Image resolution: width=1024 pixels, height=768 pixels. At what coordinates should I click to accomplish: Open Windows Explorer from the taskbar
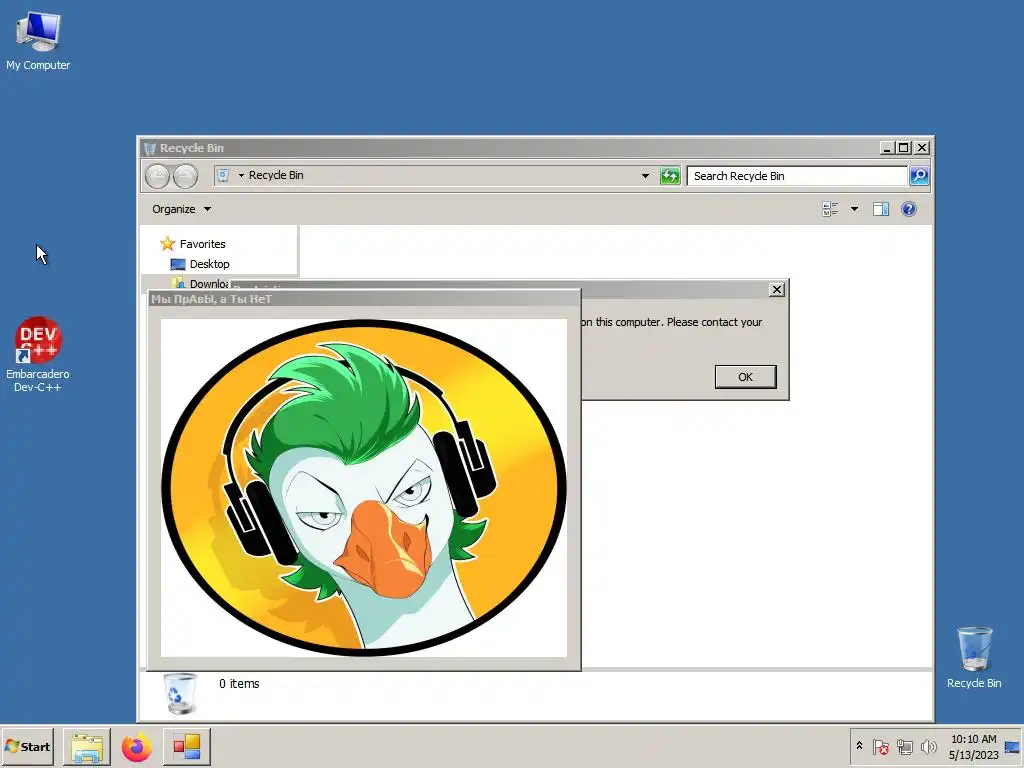pos(87,747)
